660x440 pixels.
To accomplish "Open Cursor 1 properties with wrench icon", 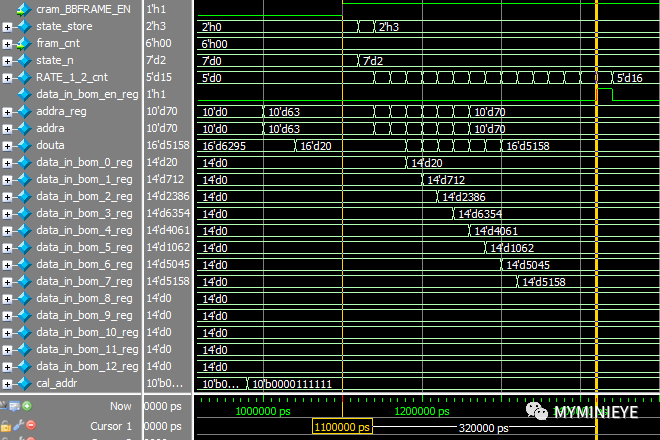I will (x=19, y=426).
